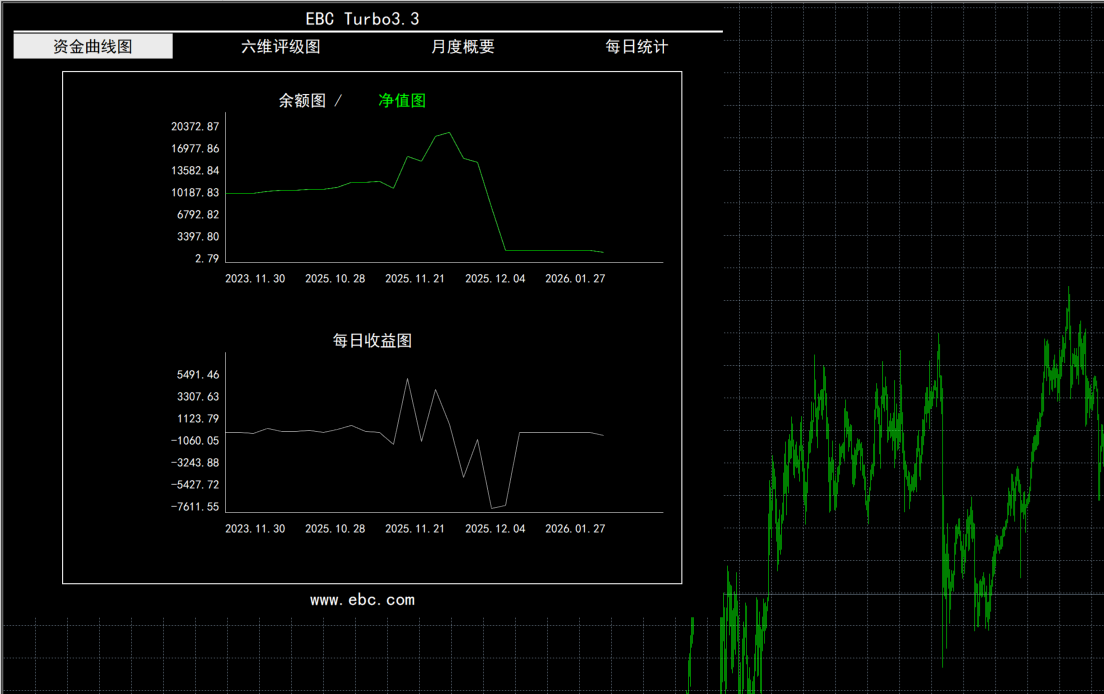Open the www.ebc.com link

[x=363, y=600]
